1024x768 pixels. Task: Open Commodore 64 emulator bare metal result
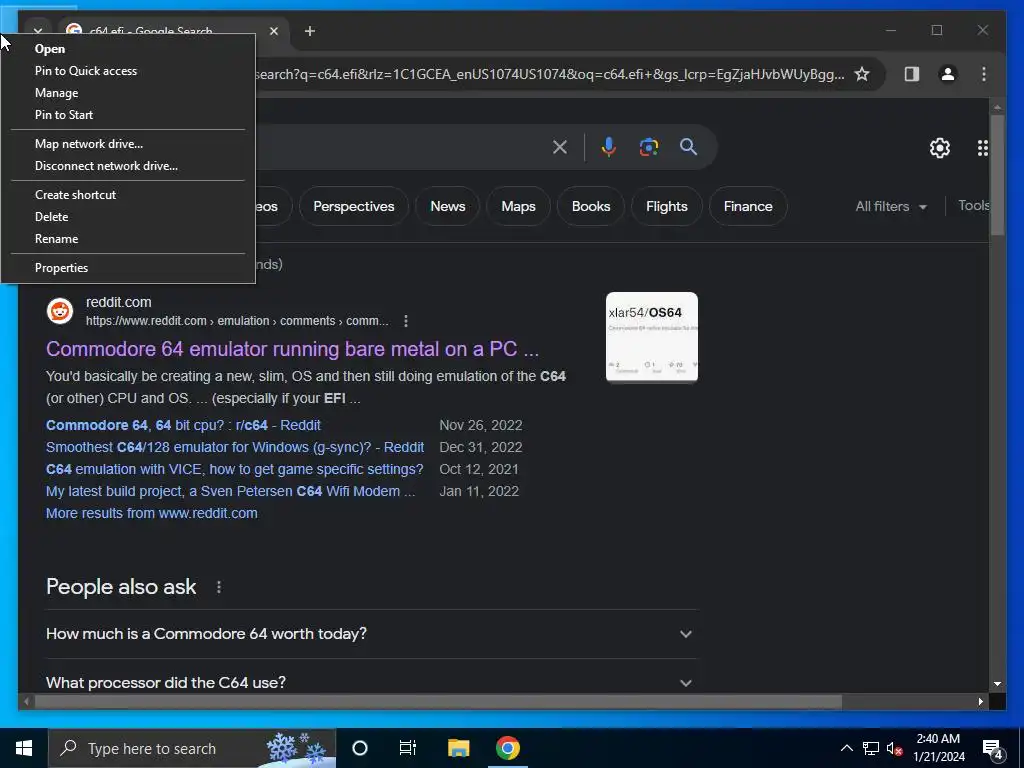293,349
